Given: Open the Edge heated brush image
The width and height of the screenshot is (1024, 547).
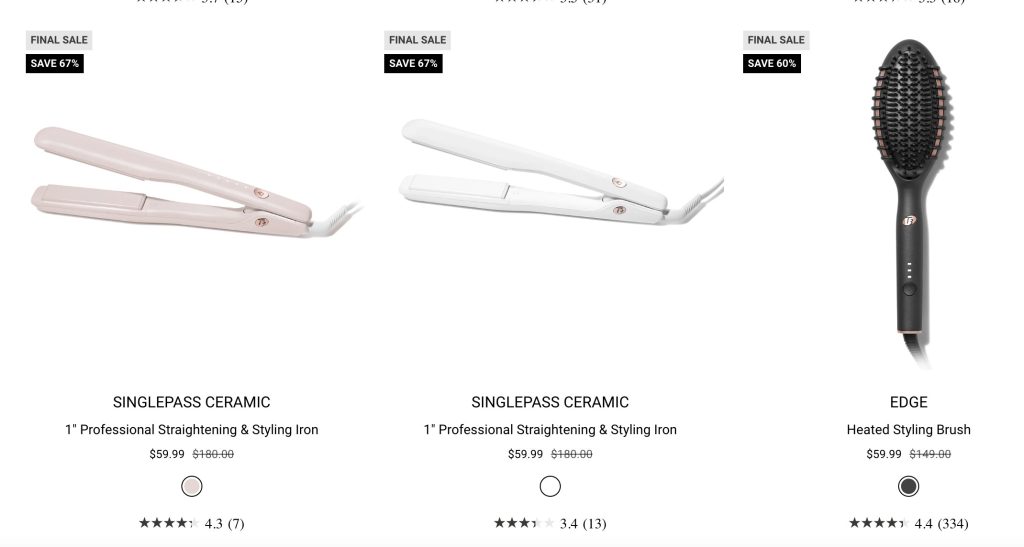Looking at the screenshot, I should 909,204.
